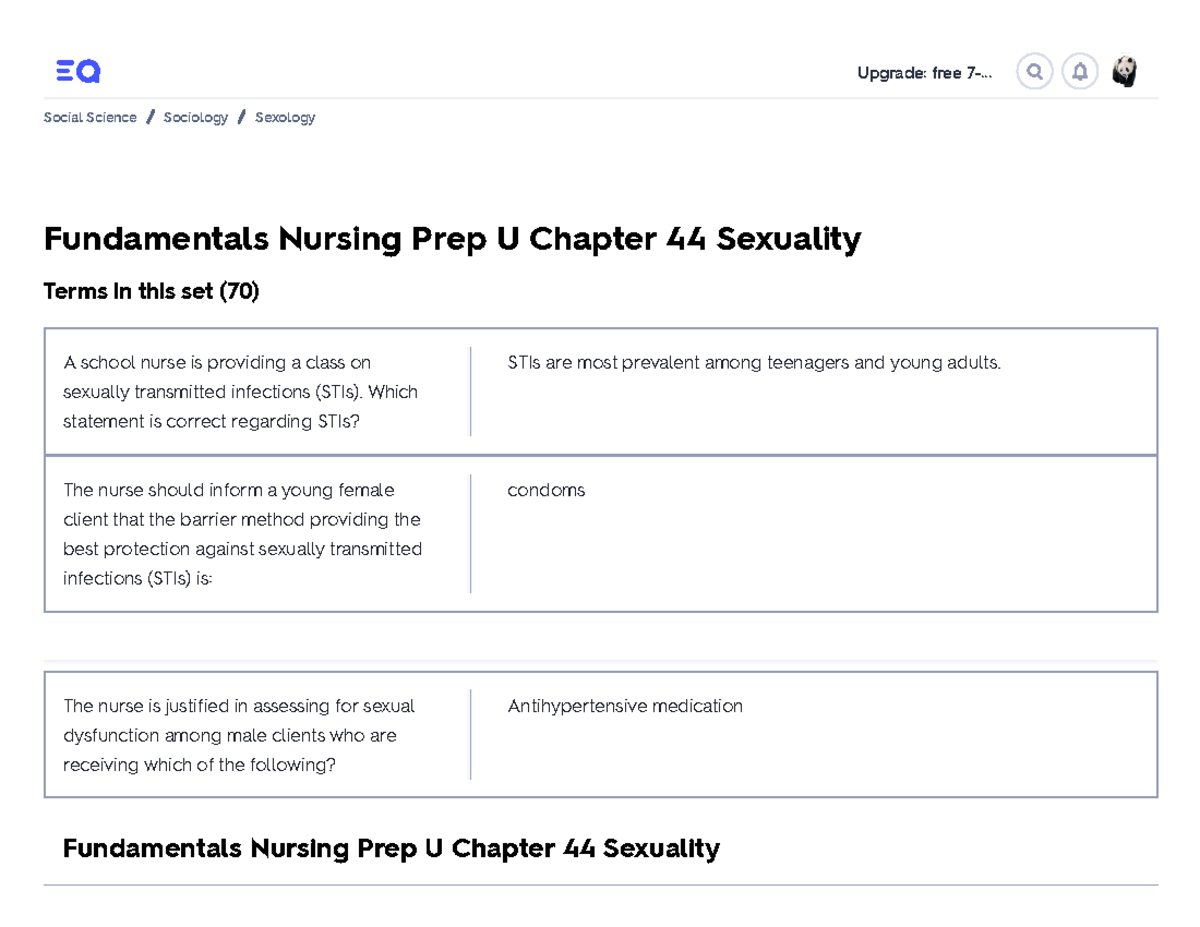Select the main page title heading

coord(451,239)
